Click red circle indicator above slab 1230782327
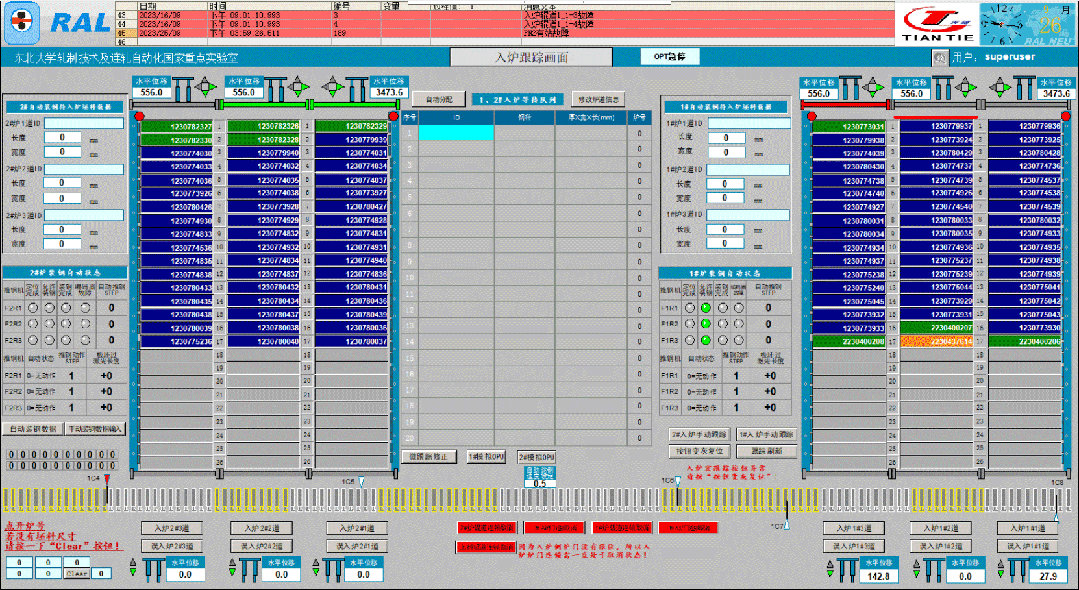This screenshot has width=1079, height=590. coord(140,116)
